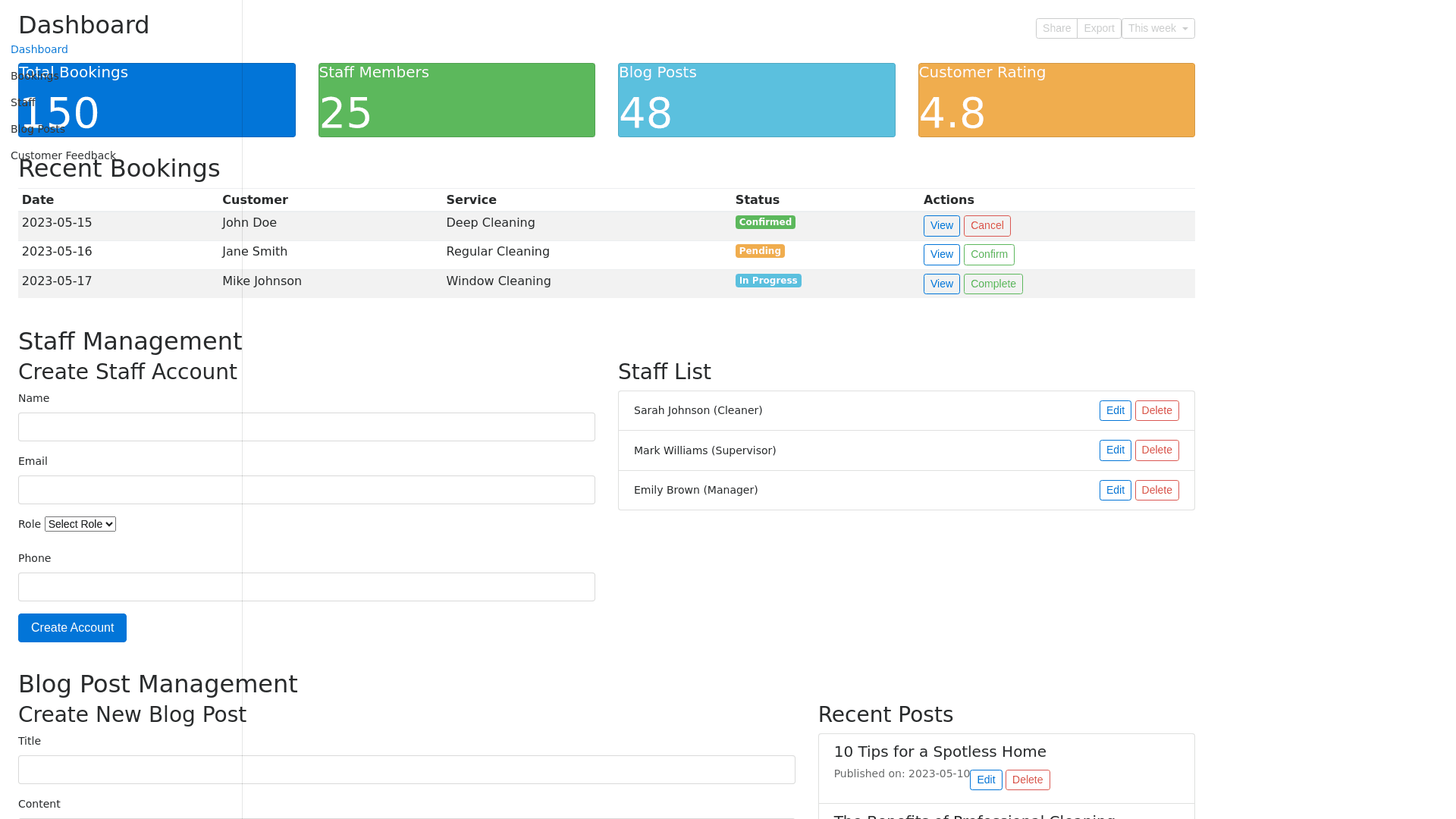Click the Export button
This screenshot has height=819, width=1456.
tap(1098, 29)
